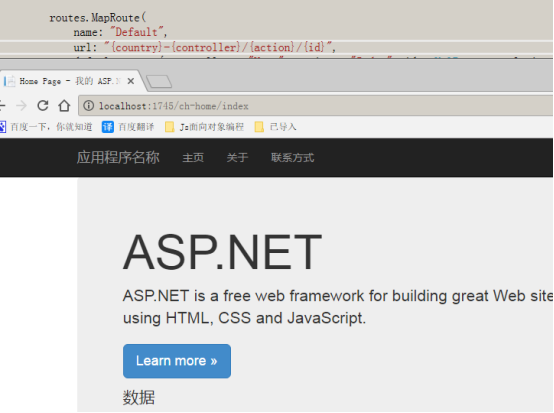The height and width of the screenshot is (413, 554).
Task: Go to the browser home page icon
Action: (x=64, y=106)
